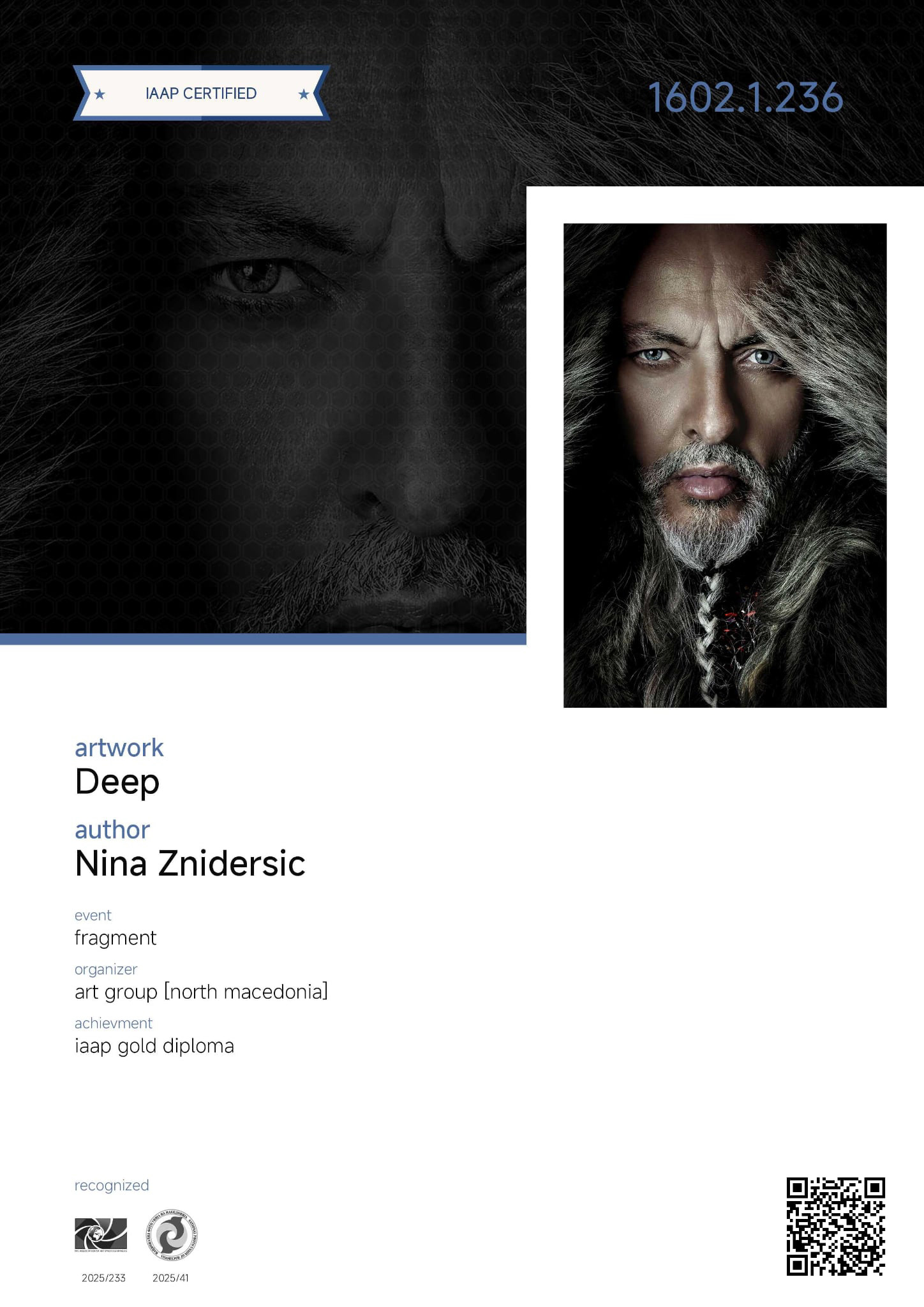The height and width of the screenshot is (1307, 924).
Task: Click the round Macedonian federation seal
Action: point(172,1235)
